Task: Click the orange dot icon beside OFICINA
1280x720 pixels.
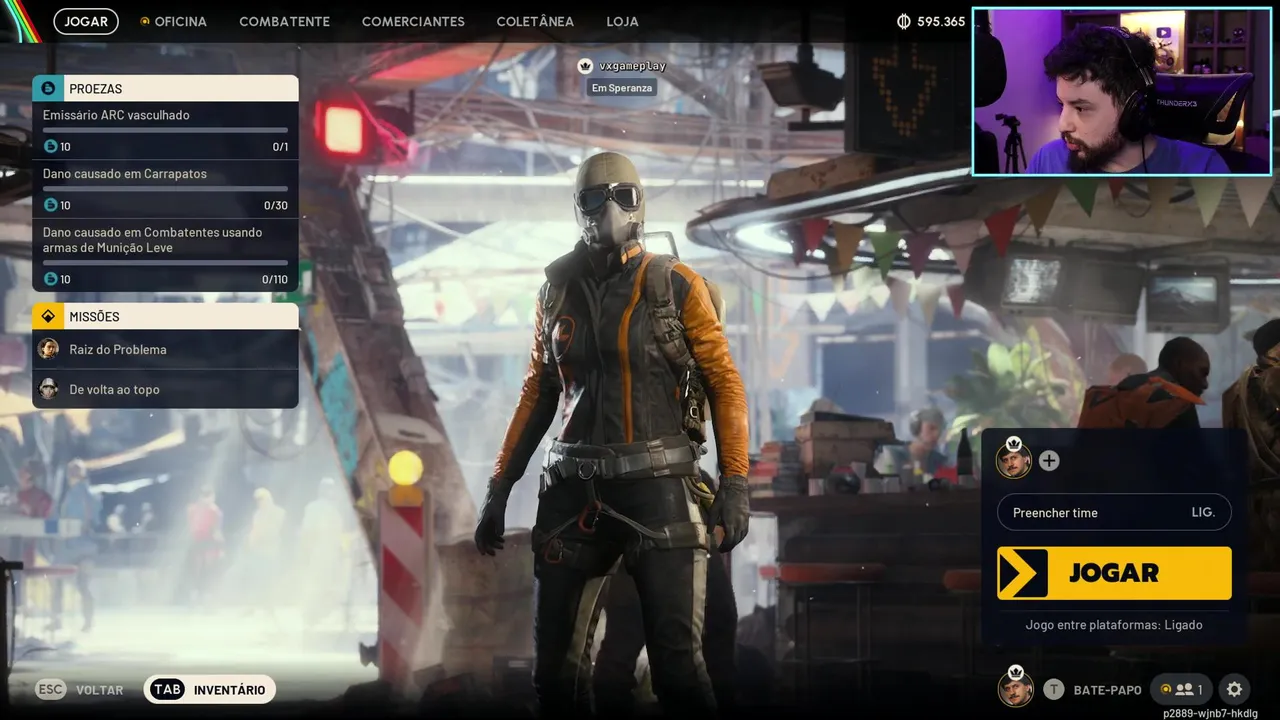Action: (x=144, y=21)
